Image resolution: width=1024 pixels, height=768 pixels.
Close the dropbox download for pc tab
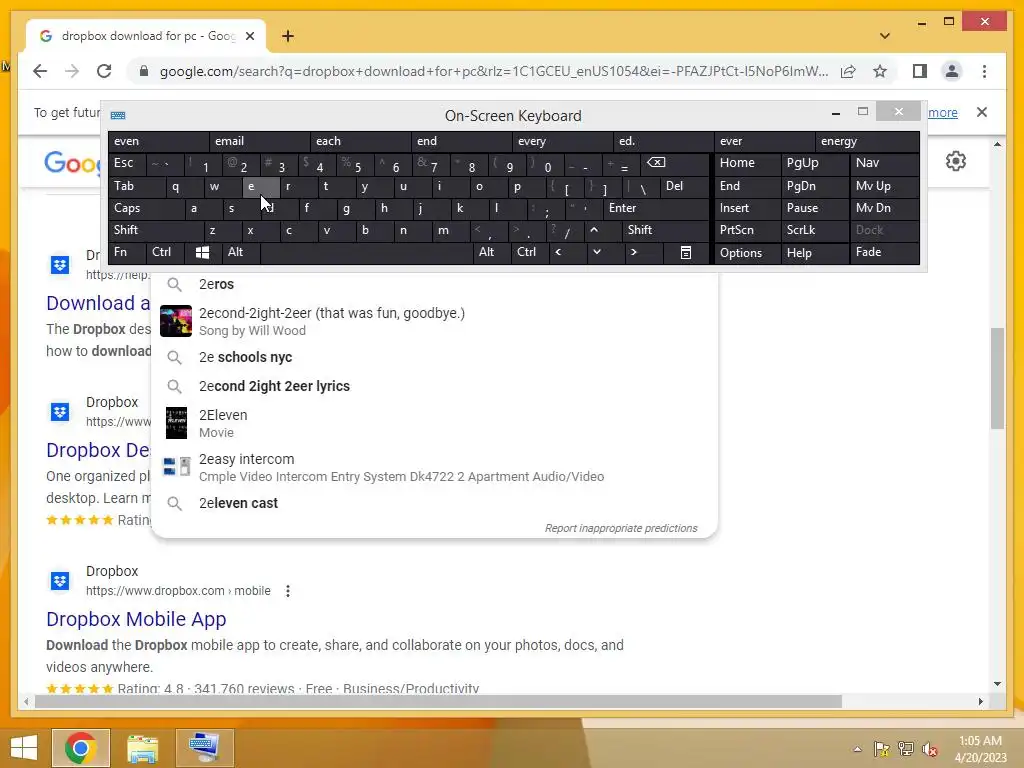click(249, 36)
